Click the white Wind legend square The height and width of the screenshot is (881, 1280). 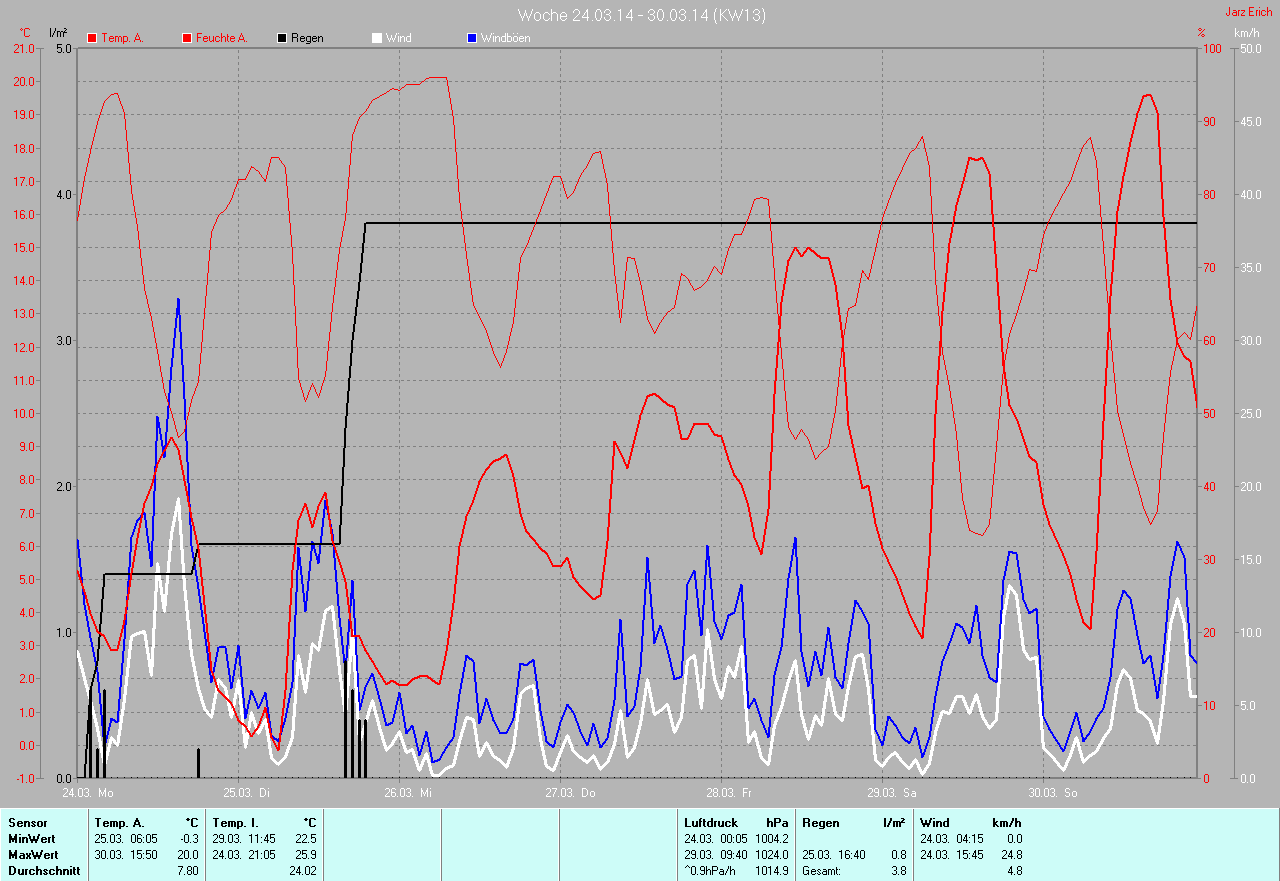click(x=376, y=38)
